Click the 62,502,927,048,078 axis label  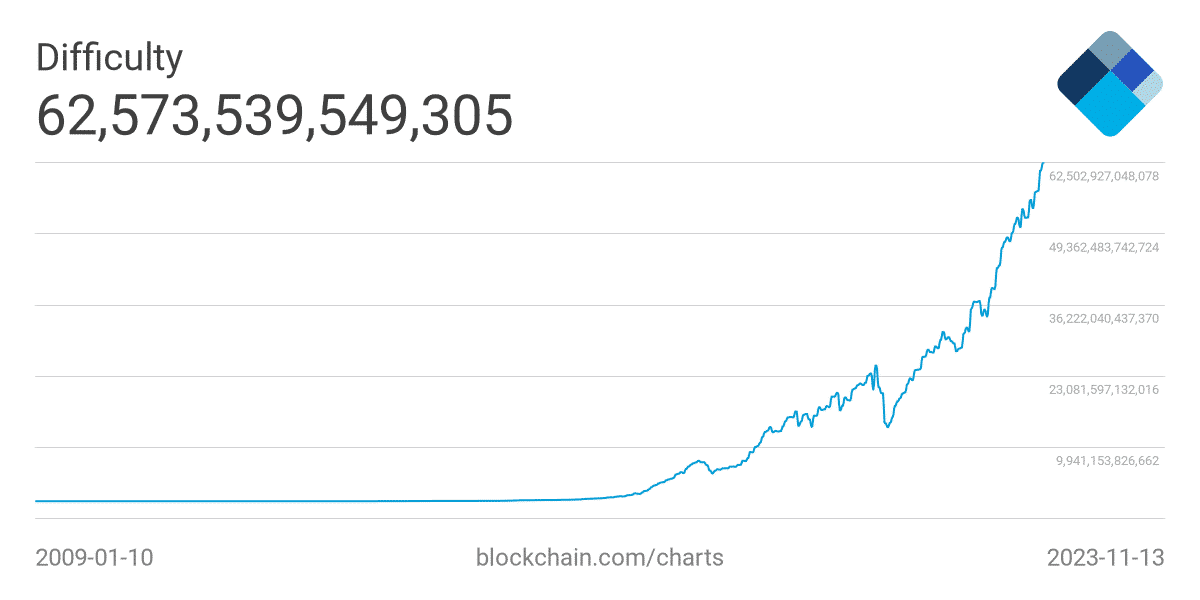[1104, 176]
